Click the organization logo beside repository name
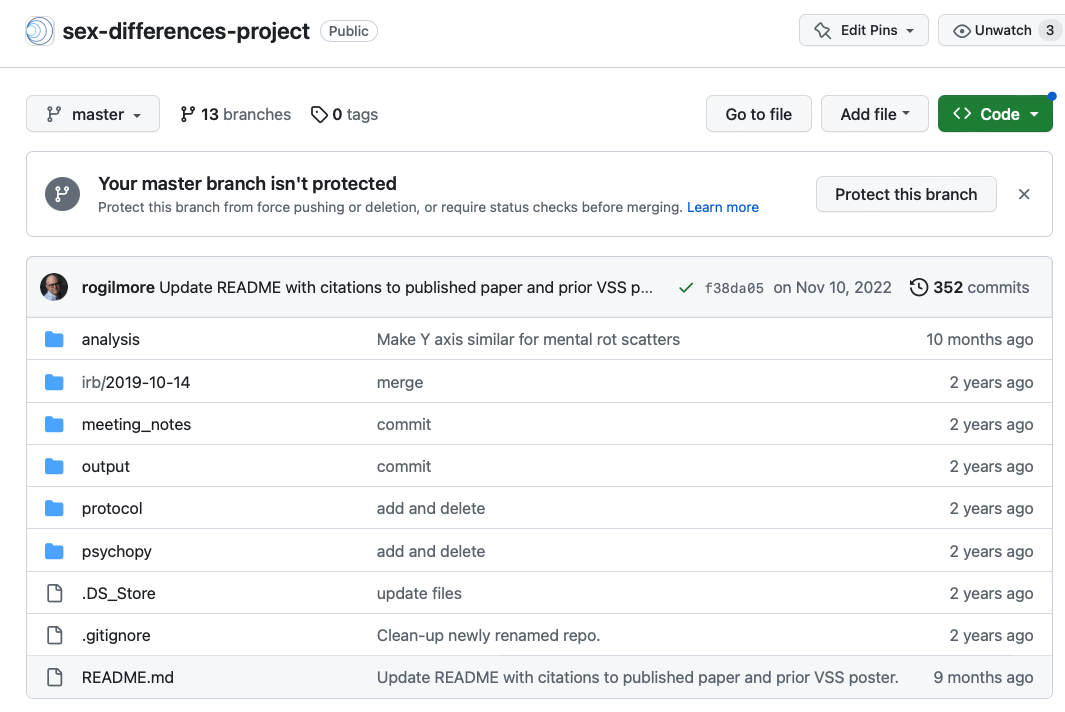Viewport: 1065px width, 712px height. pos(40,31)
